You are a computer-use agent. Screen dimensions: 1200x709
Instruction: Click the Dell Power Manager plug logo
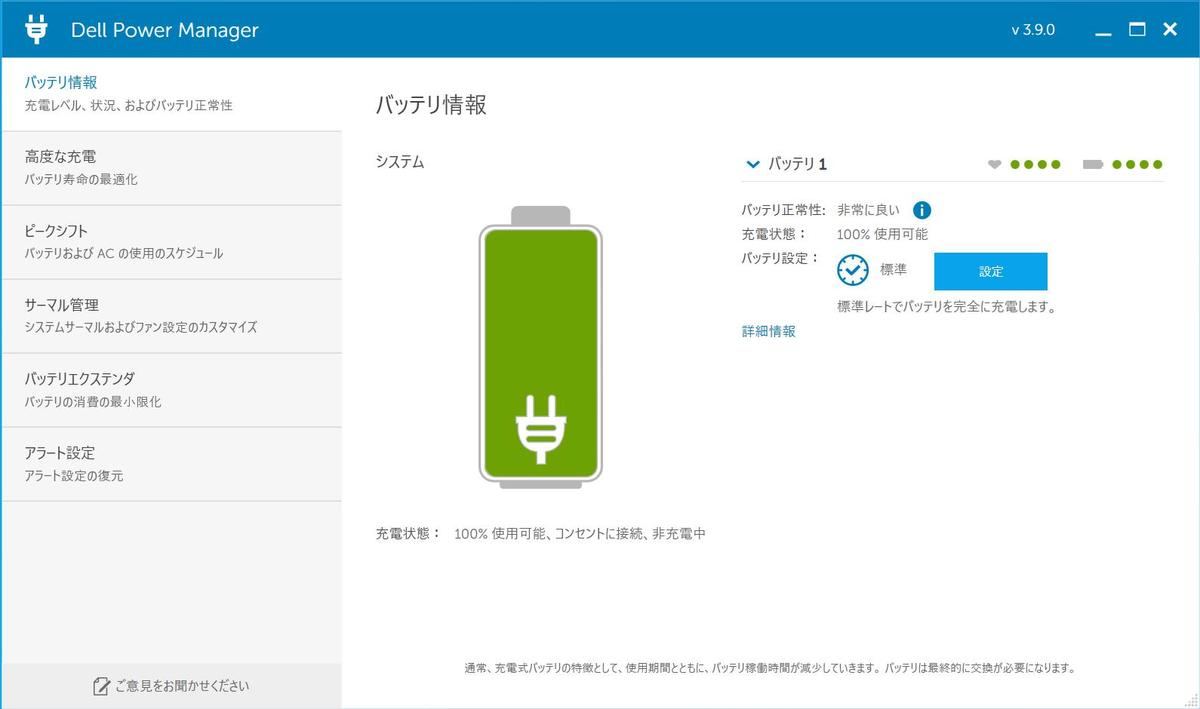click(x=36, y=29)
